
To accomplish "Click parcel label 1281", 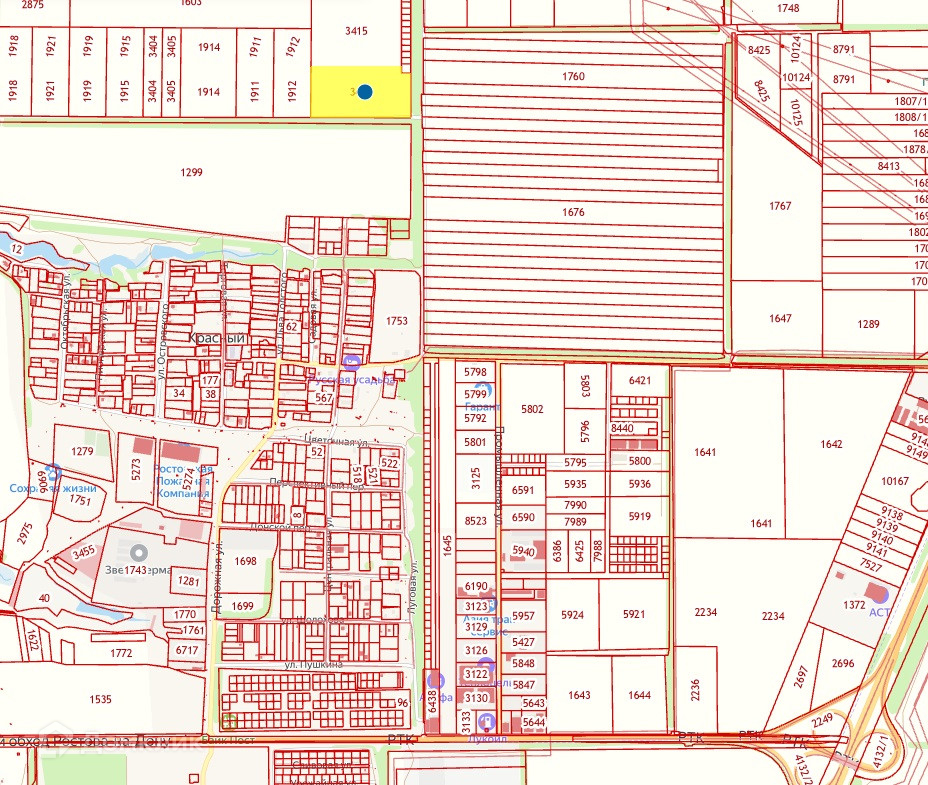I will 188,581.
